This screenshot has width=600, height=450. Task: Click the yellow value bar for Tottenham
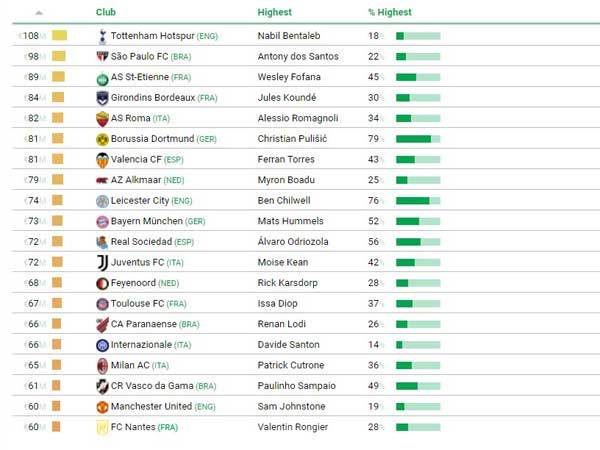(x=59, y=36)
